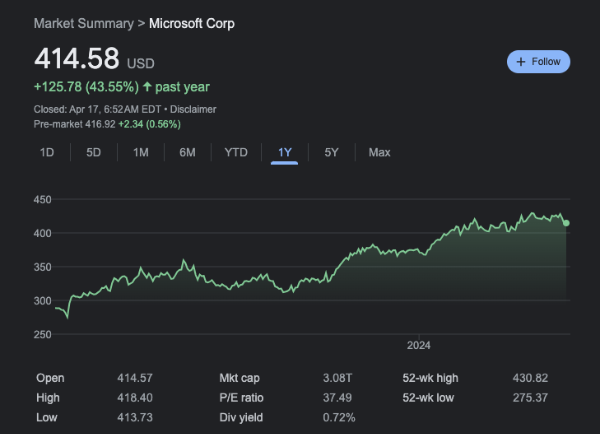Click the P/E ratio value 37.49
The width and height of the screenshot is (600, 434).
[337, 398]
